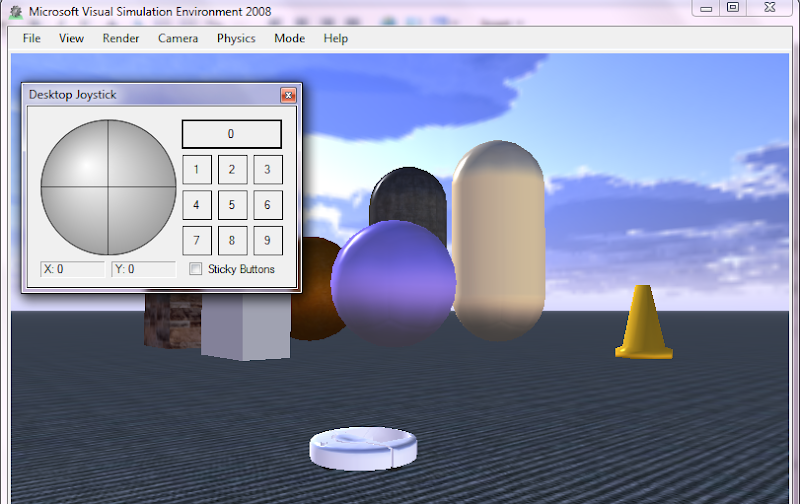Open the Camera menu
800x504 pixels.
pyautogui.click(x=178, y=38)
